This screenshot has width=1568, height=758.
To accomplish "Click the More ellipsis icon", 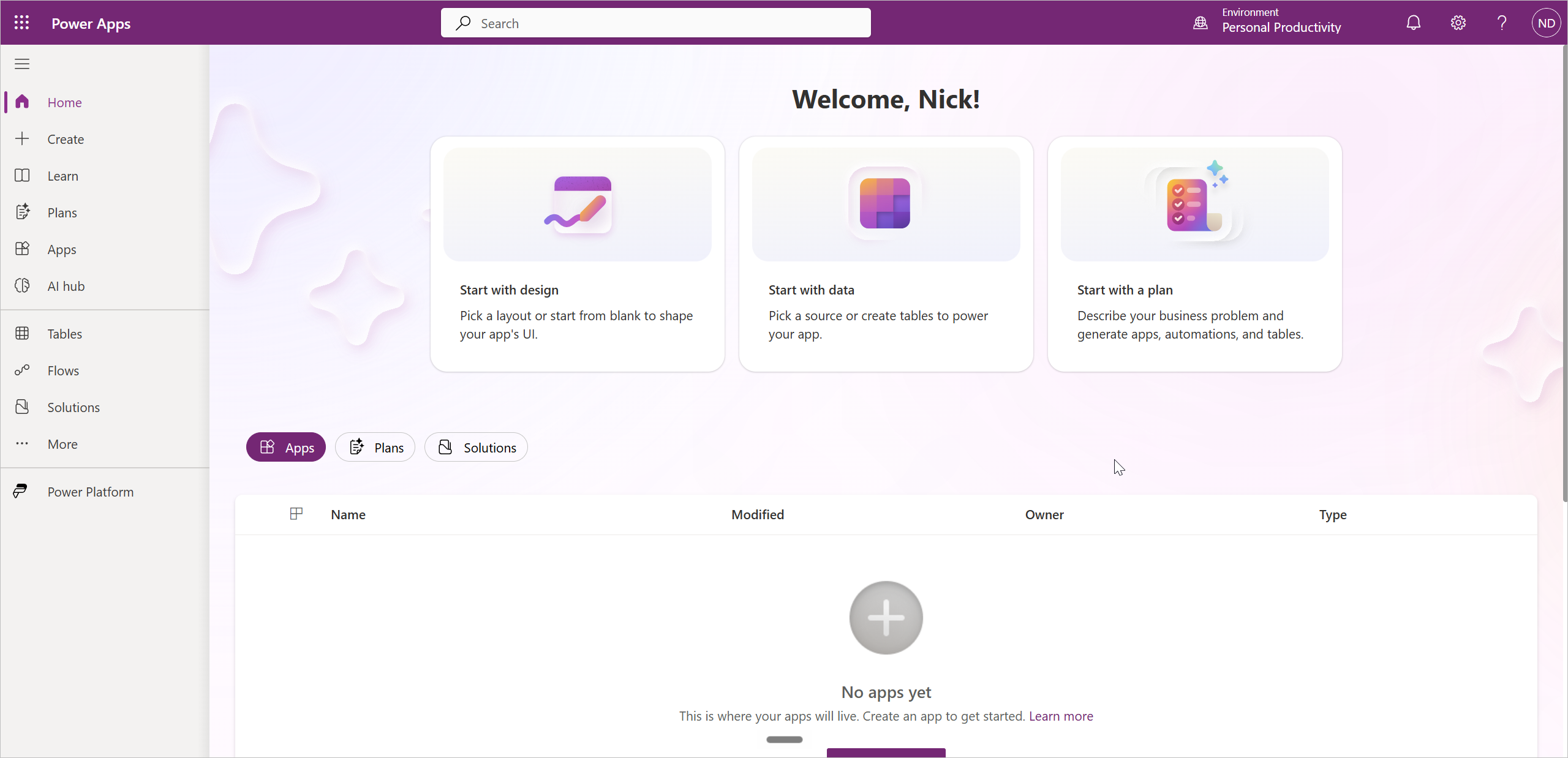I will click(22, 443).
